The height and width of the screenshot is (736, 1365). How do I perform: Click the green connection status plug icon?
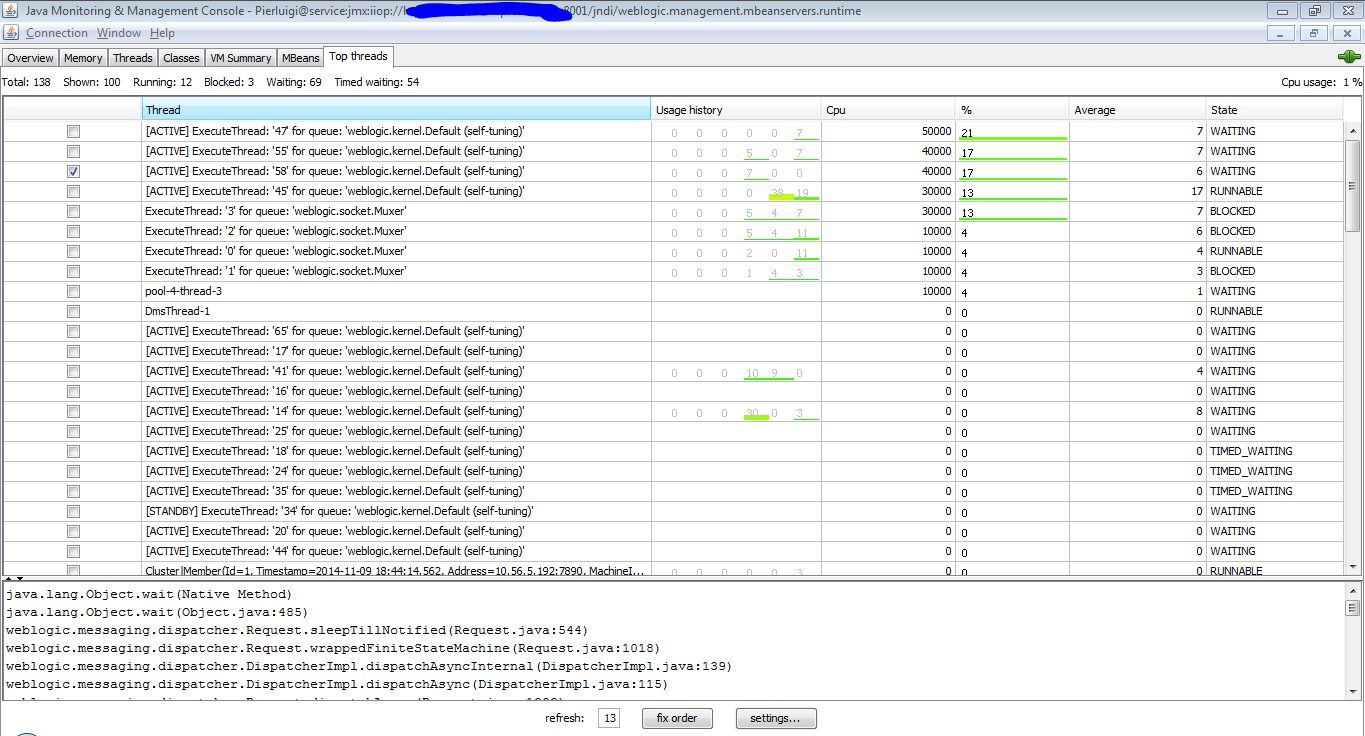pos(1348,56)
